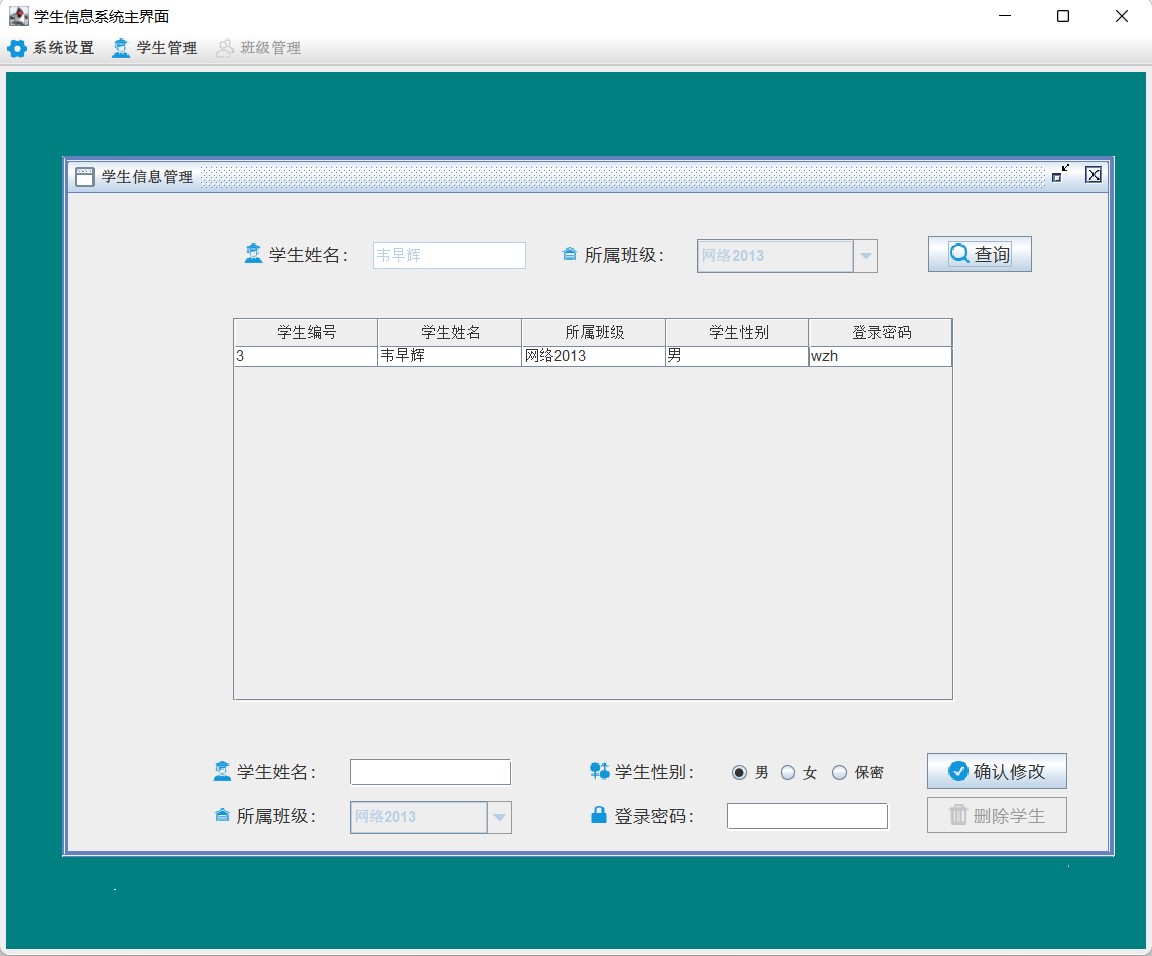Click the trash icon on 删除学生 button

pyautogui.click(x=958, y=814)
